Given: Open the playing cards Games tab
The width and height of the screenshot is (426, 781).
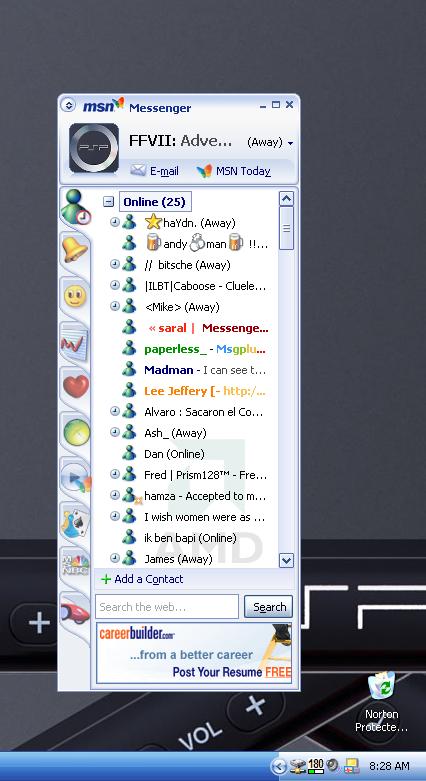Looking at the screenshot, I should pyautogui.click(x=75, y=522).
